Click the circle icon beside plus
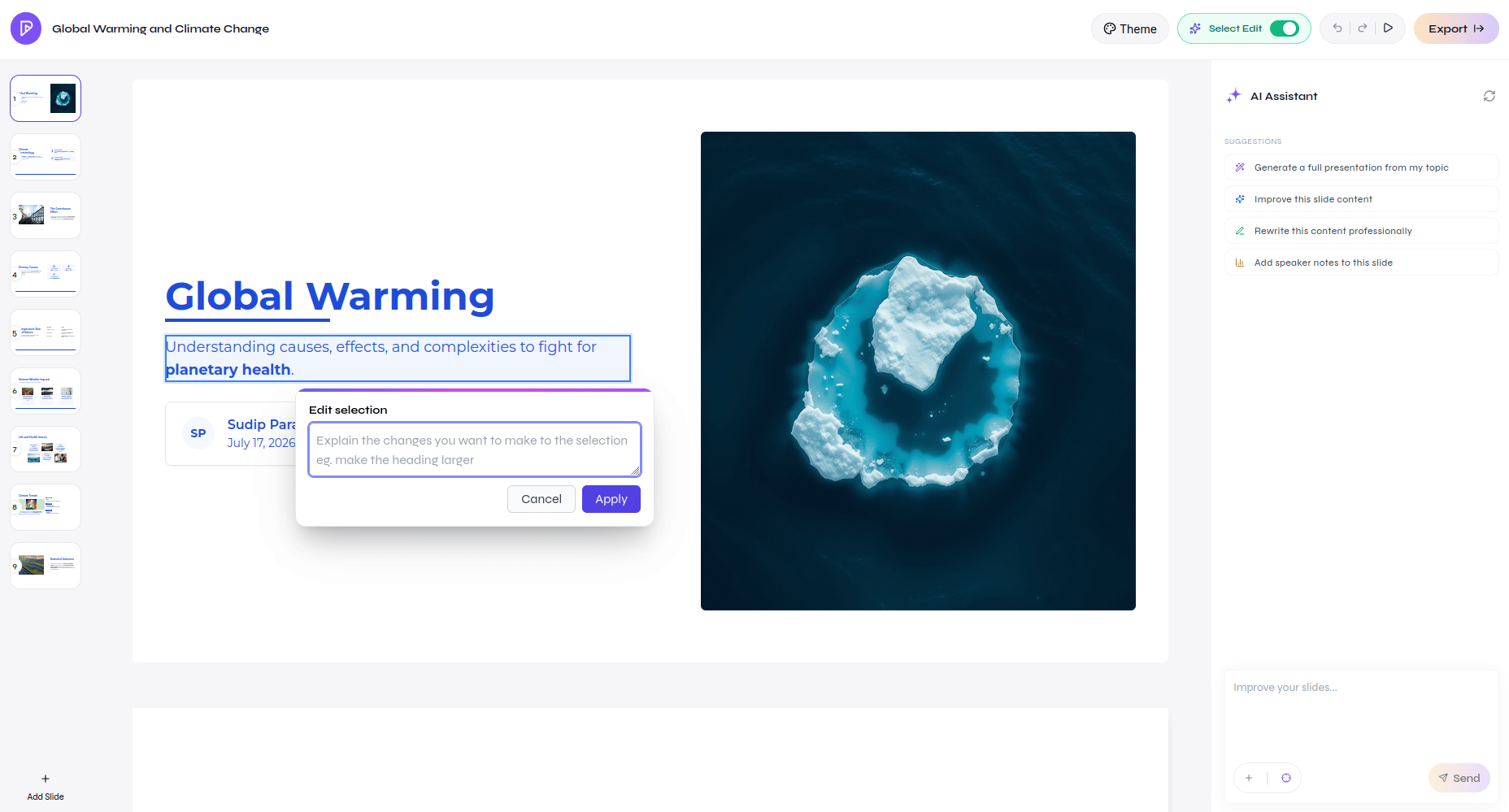 click(x=1286, y=778)
